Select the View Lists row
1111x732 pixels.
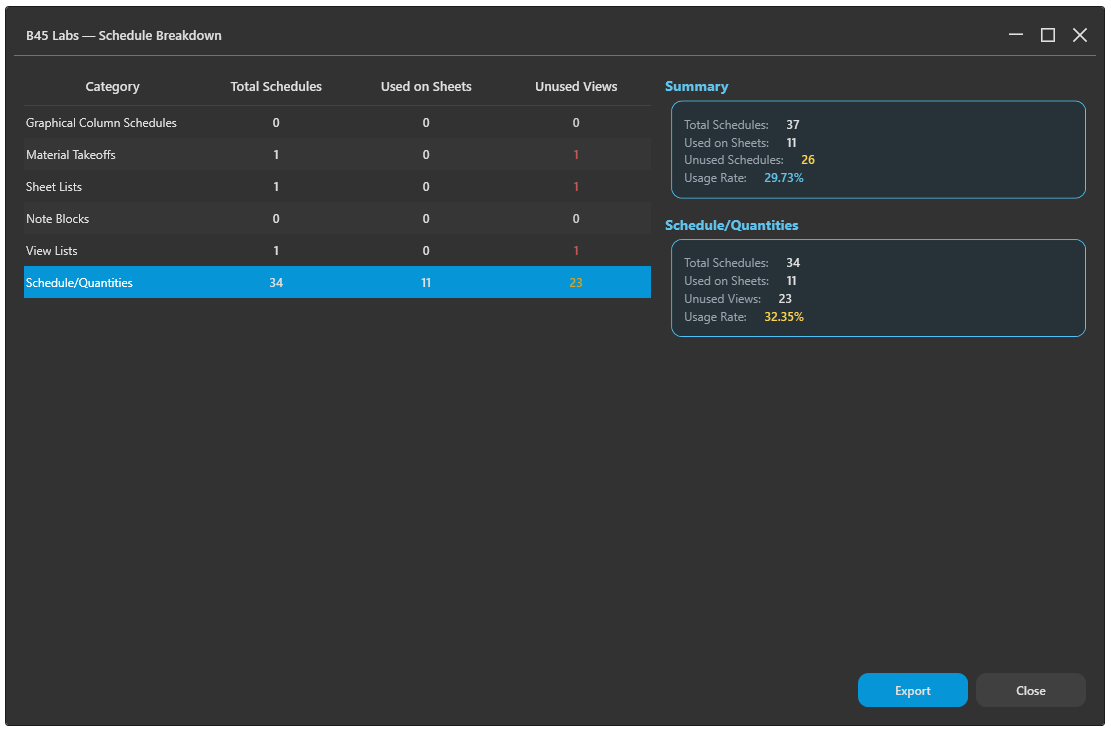337,250
